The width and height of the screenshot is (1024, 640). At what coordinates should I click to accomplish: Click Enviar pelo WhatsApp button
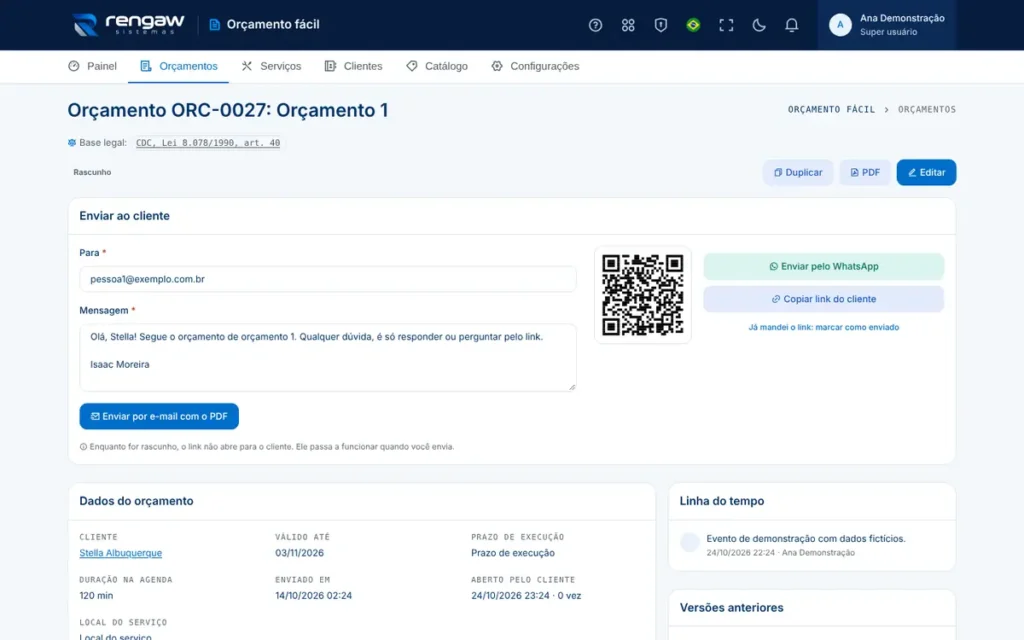pyautogui.click(x=824, y=266)
